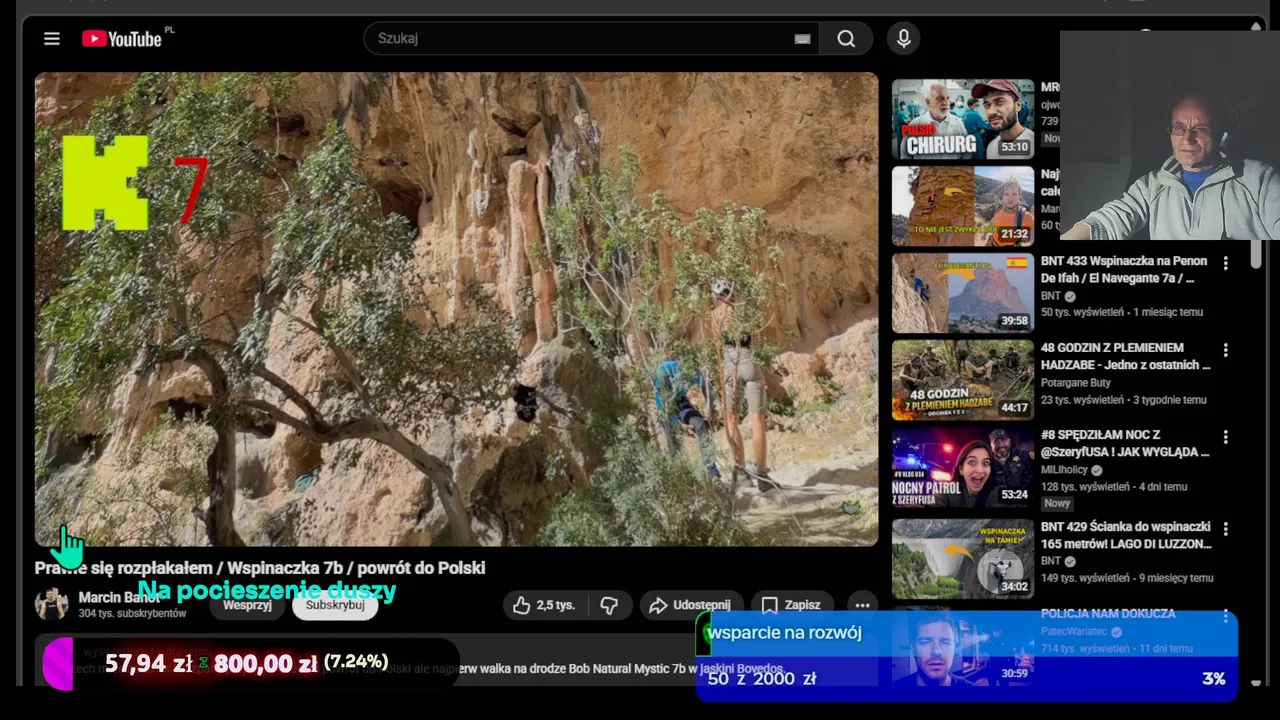
Task: Open Marcin Banot channel name link
Action: [118, 598]
